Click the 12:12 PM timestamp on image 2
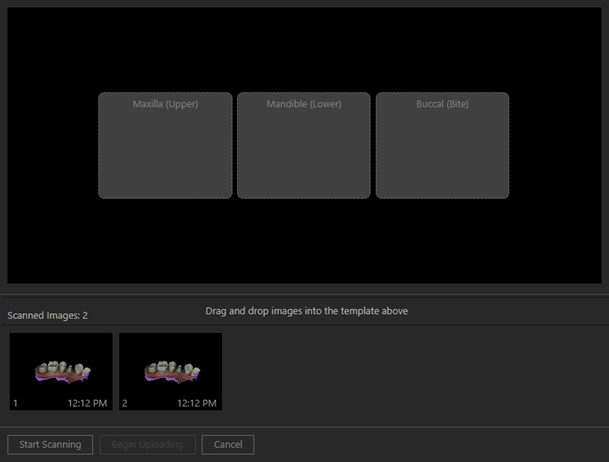The image size is (609, 462). (x=197, y=402)
